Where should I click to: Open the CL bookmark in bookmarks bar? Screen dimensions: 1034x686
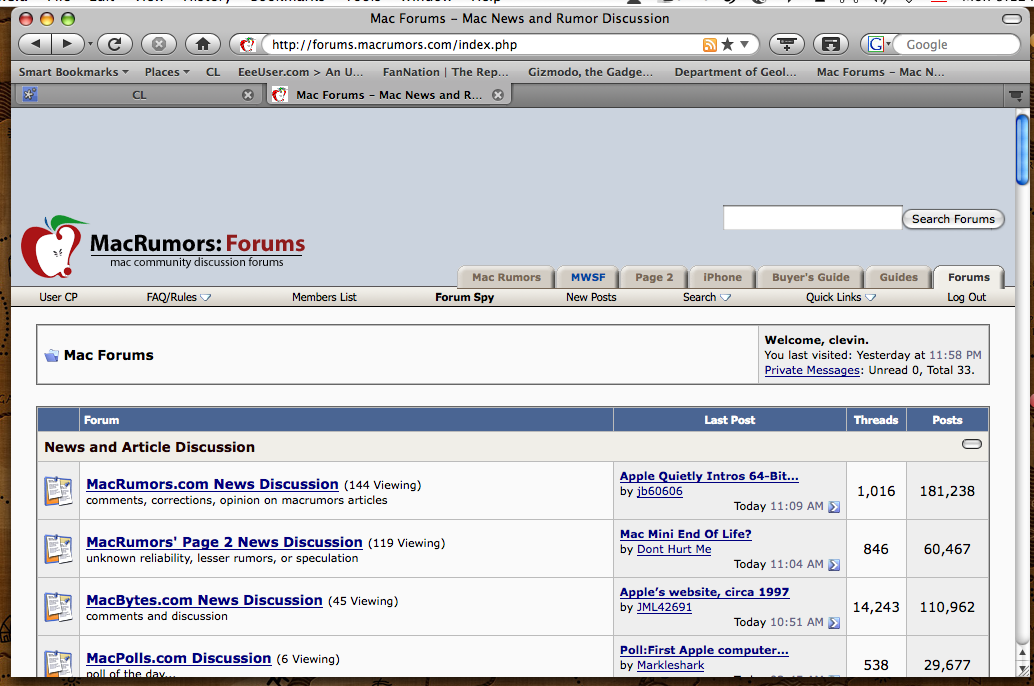click(213, 72)
